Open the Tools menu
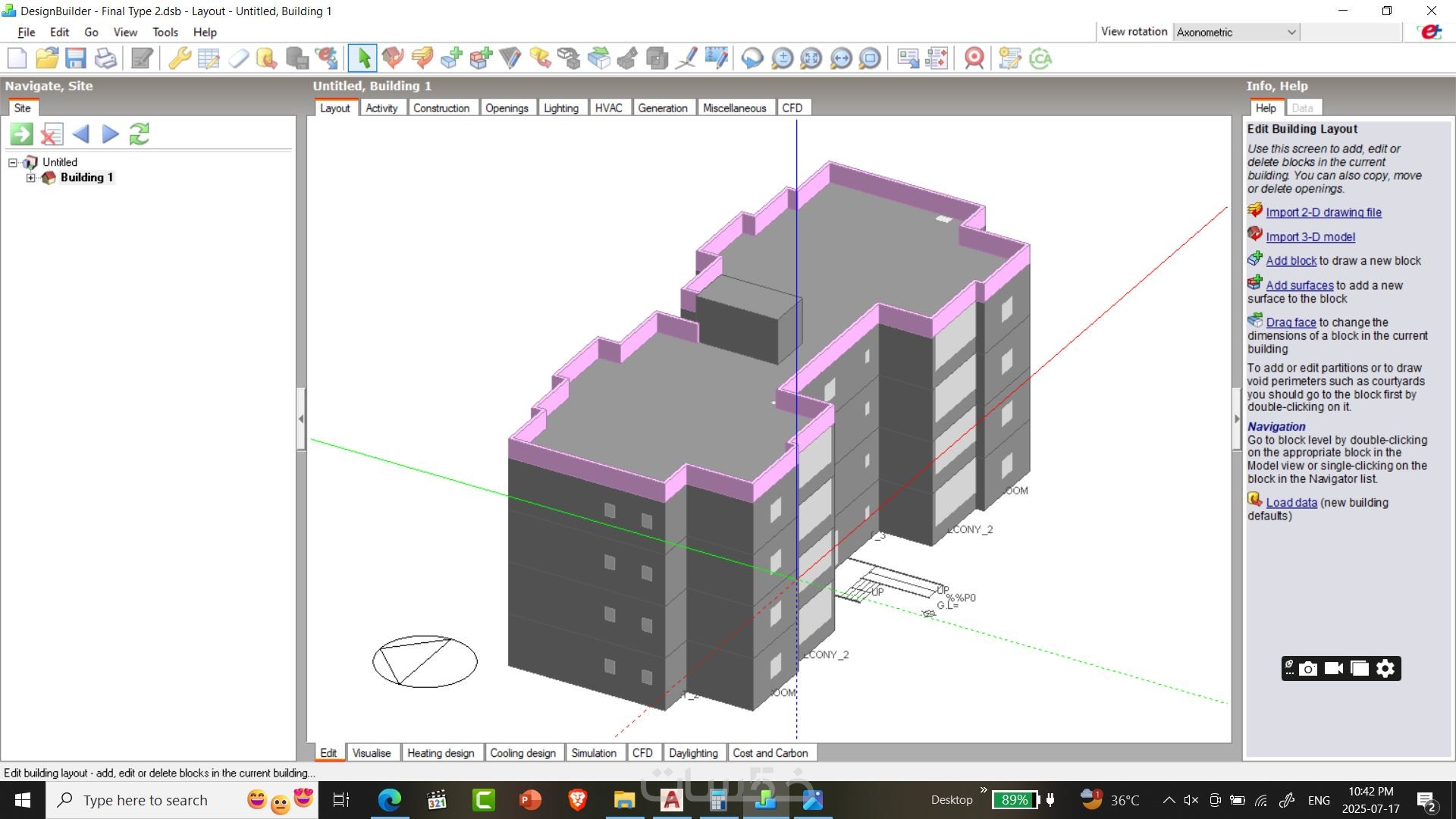1456x819 pixels. click(x=165, y=32)
